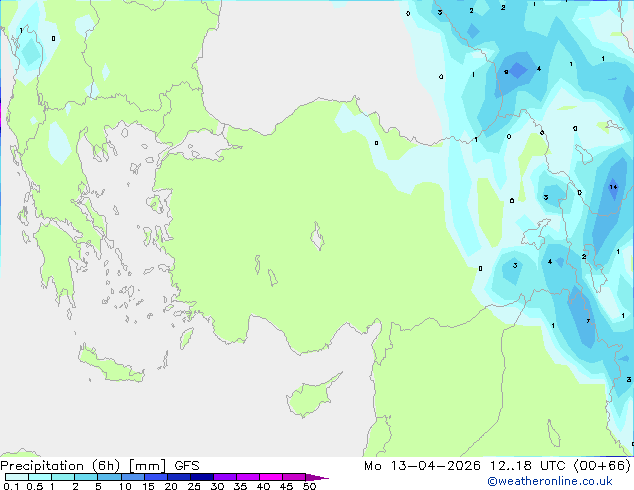Select the 40–45 mm magenta legend swatch
The image size is (634, 490).
(x=271, y=477)
